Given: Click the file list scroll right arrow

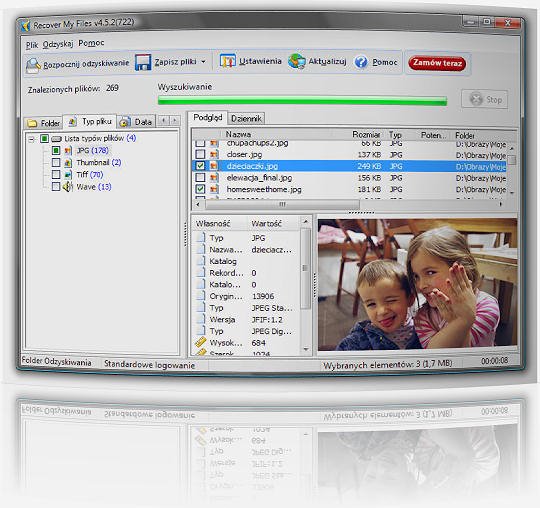Looking at the screenshot, I should pyautogui.click(x=500, y=205).
